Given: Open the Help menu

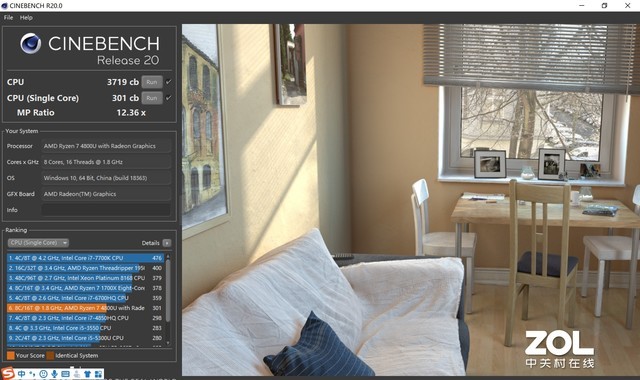Looking at the screenshot, I should [x=26, y=18].
